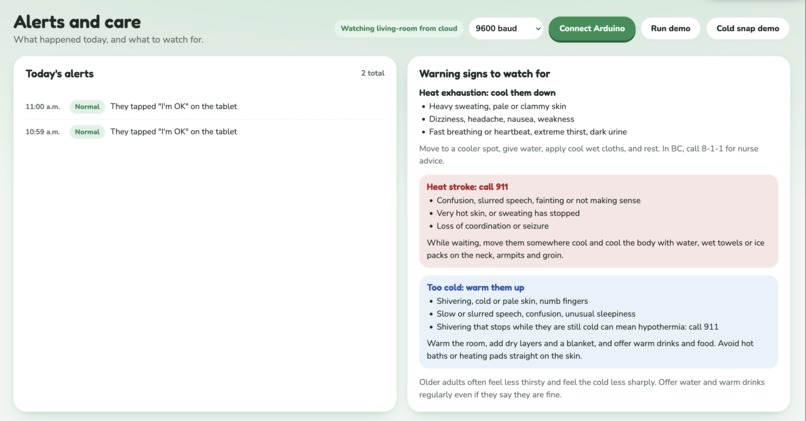This screenshot has height=421, width=806.
Task: Click Slow or slurred speech, confusion bullet
Action: pyautogui.click(x=536, y=314)
